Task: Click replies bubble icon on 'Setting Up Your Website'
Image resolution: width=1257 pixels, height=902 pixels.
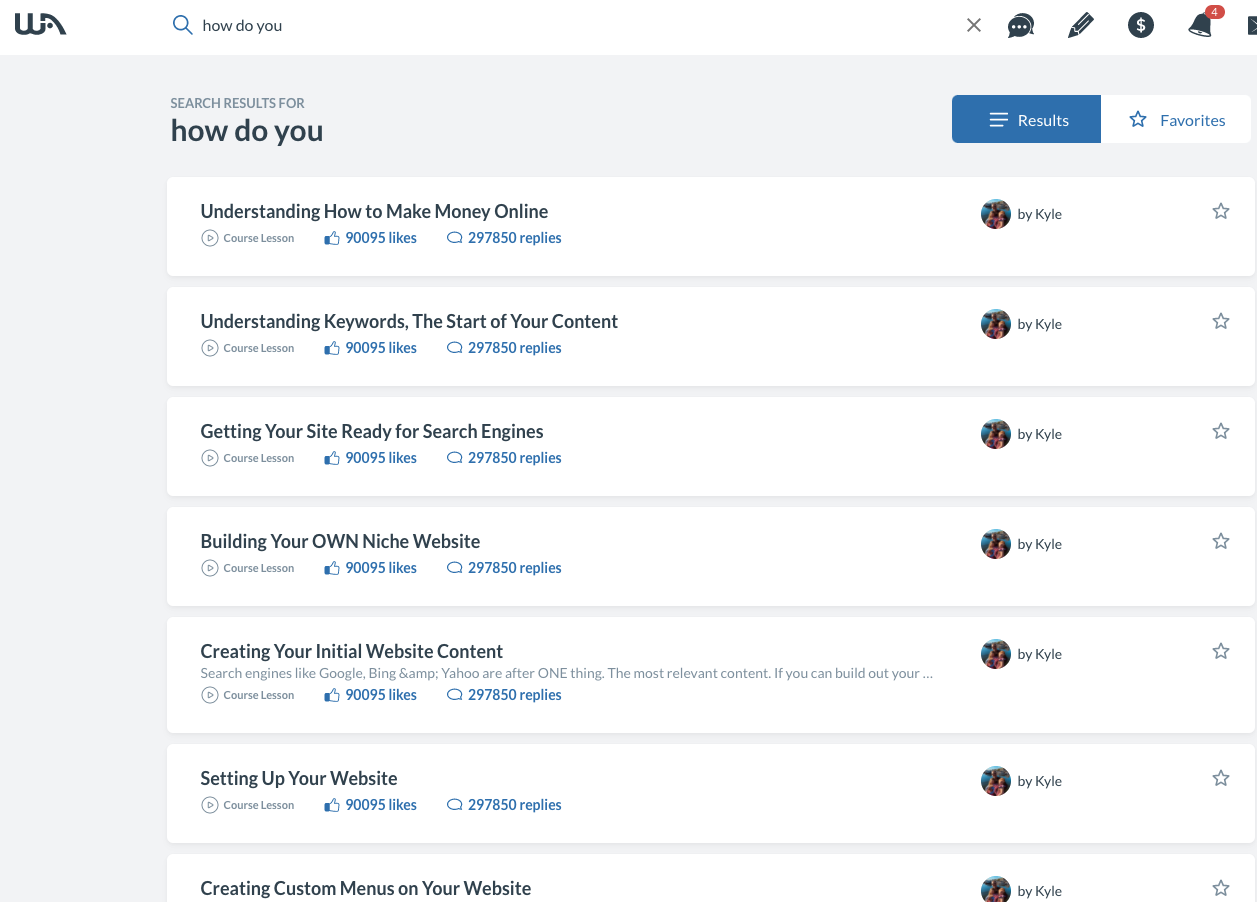Action: pos(455,805)
